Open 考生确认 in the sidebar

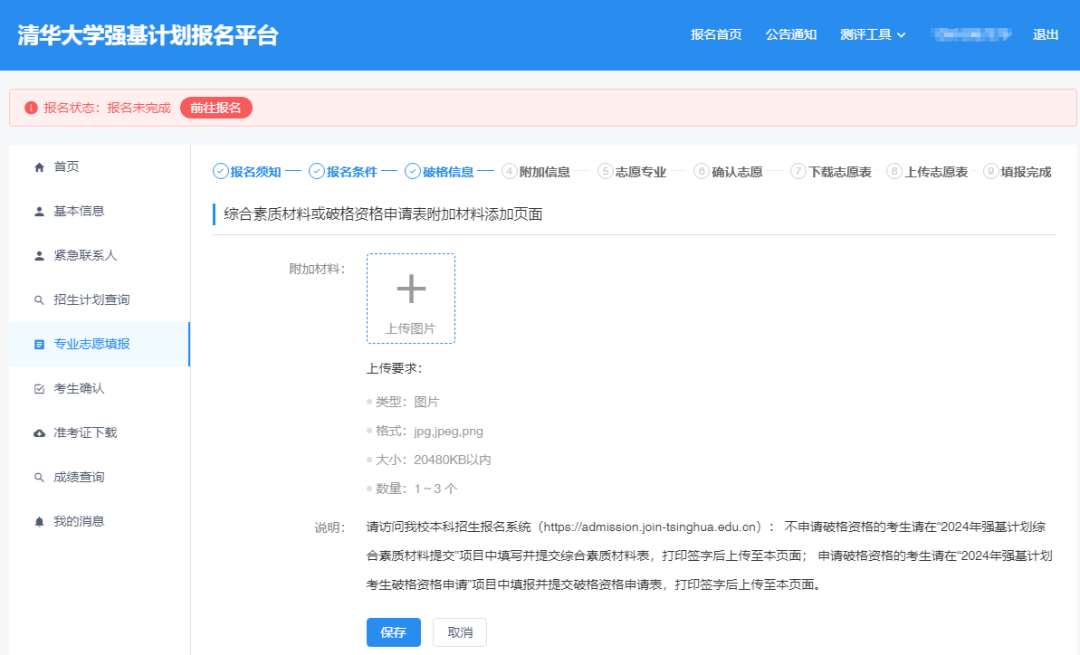tap(79, 388)
